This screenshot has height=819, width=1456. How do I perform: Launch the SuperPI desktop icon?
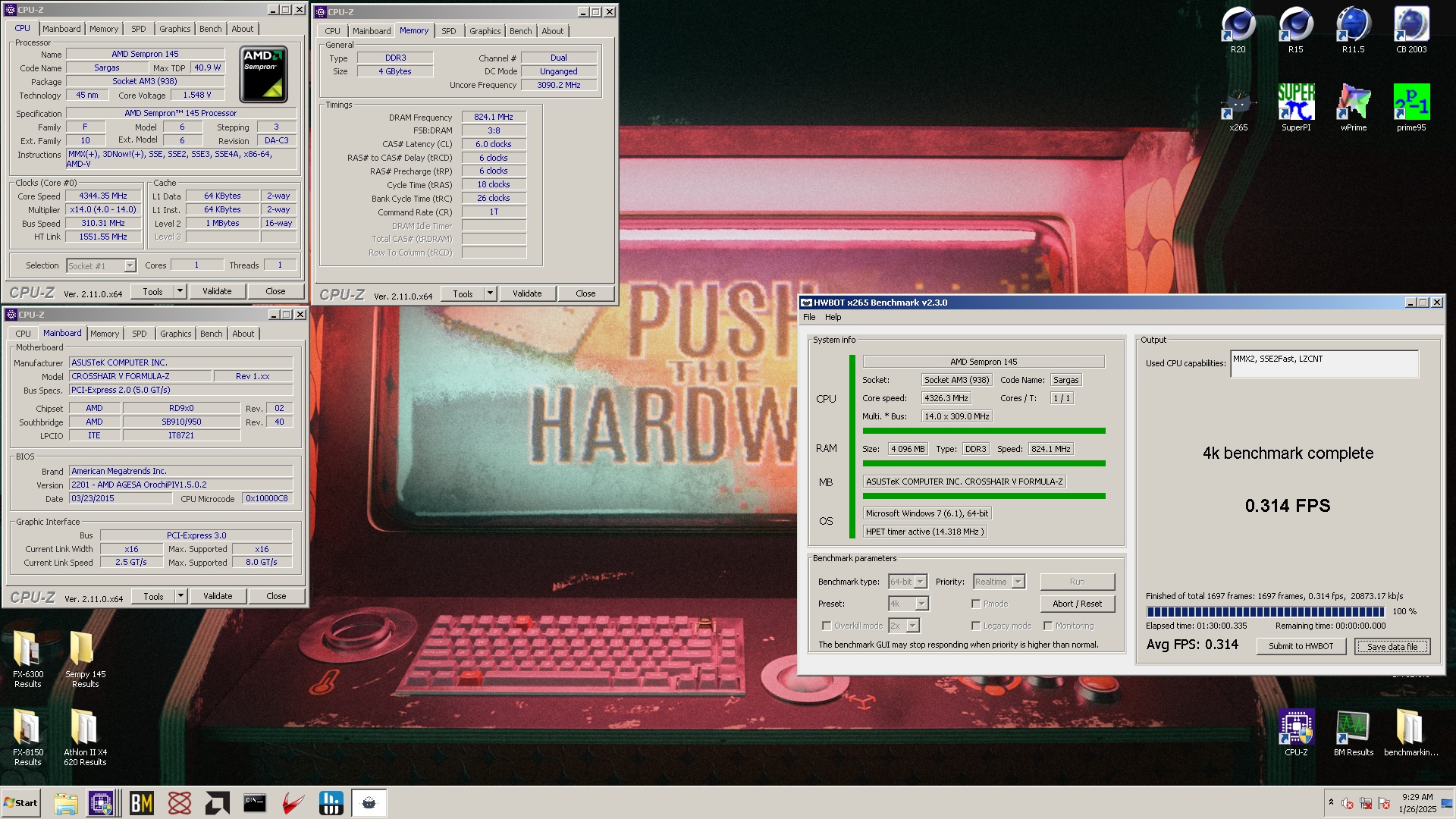click(1295, 108)
